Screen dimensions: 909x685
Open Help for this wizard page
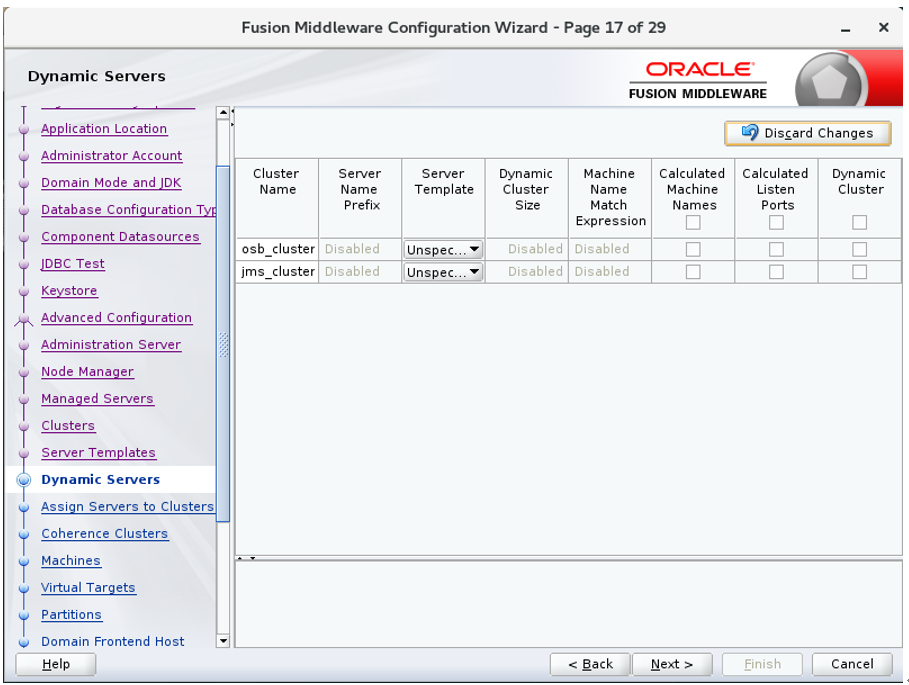(x=56, y=664)
